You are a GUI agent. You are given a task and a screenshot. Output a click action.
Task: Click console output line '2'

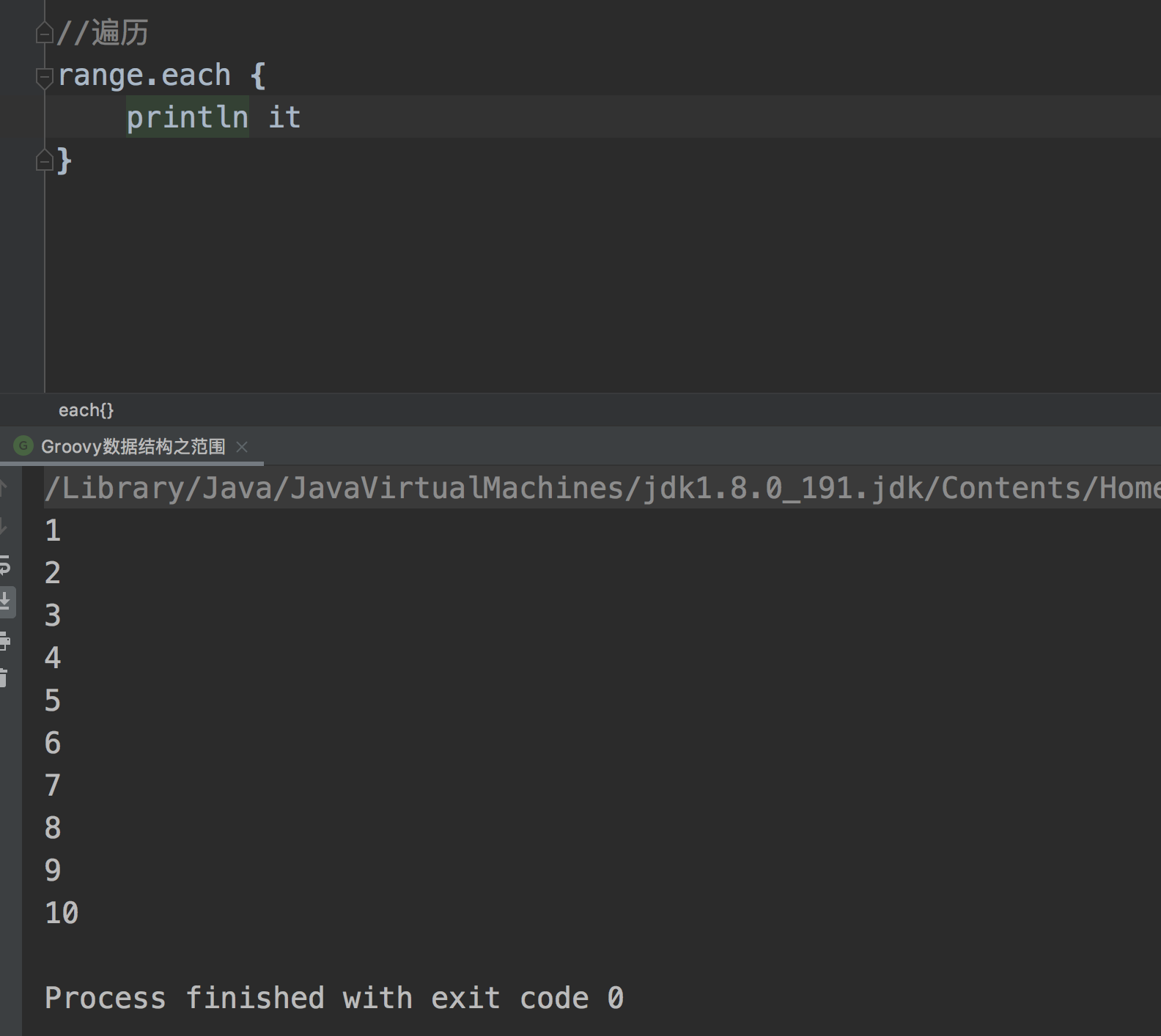pos(53,573)
